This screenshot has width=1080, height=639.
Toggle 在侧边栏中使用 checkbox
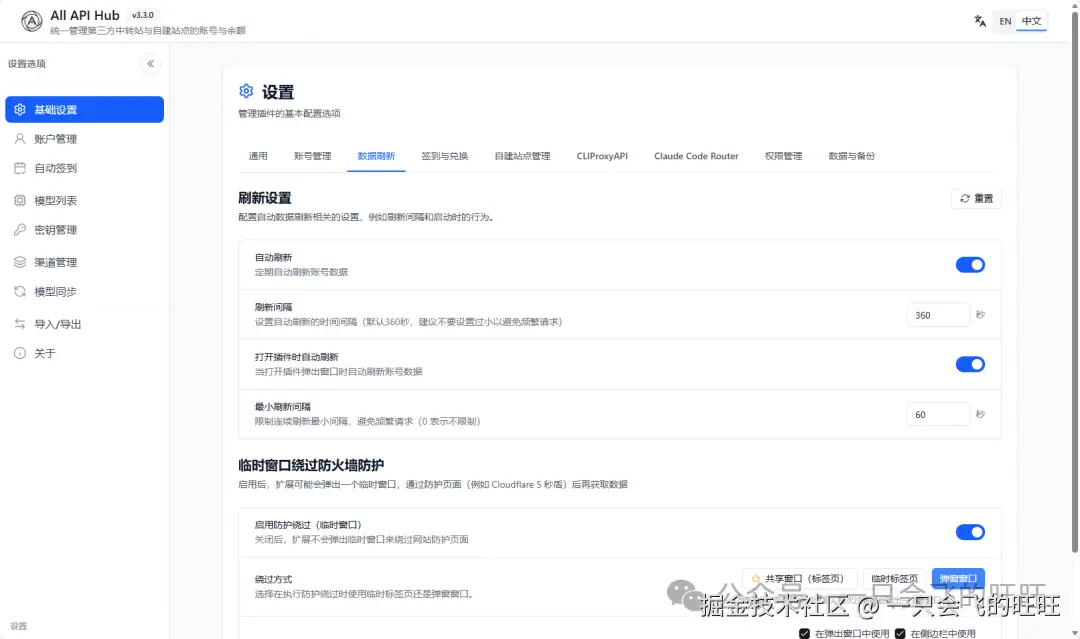pos(900,633)
